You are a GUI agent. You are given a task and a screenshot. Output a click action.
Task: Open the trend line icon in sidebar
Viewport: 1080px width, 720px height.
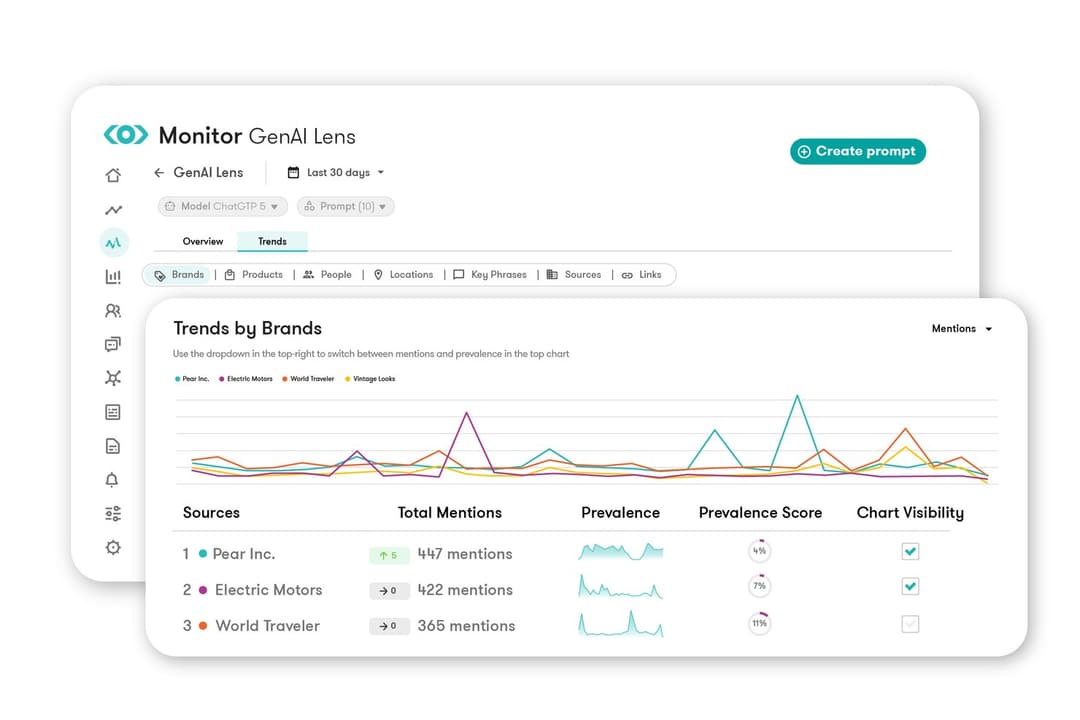(x=113, y=209)
